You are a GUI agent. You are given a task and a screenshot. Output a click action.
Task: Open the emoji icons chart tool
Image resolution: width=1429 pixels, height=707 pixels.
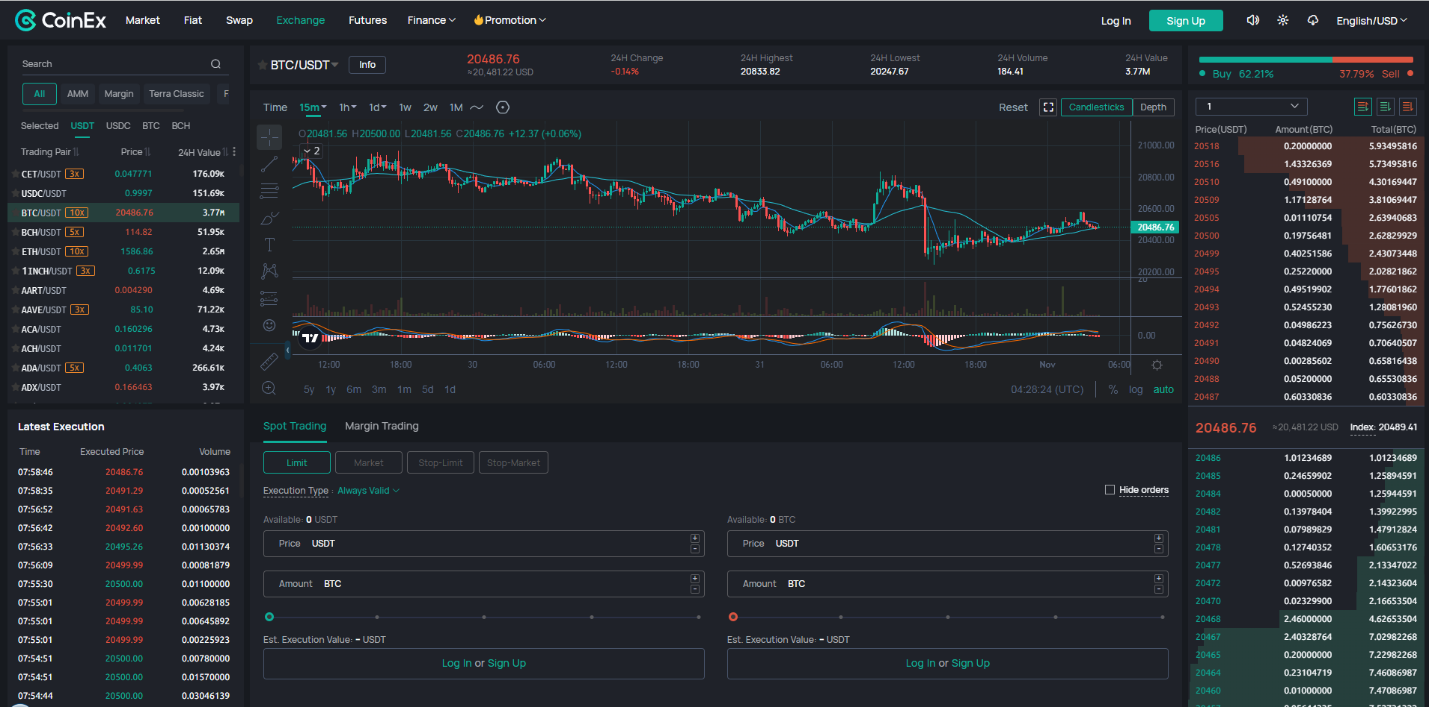pos(269,325)
